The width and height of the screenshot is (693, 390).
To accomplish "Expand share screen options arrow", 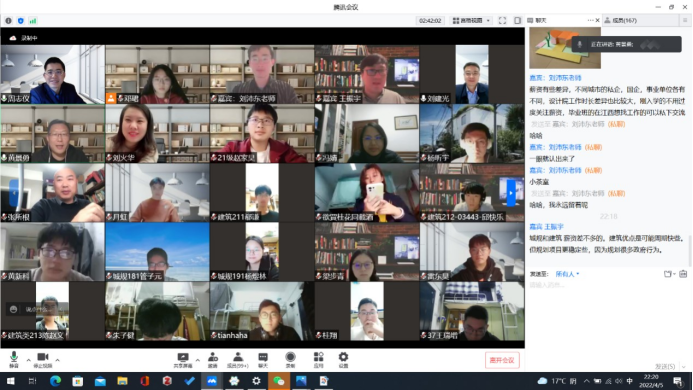I will click(197, 360).
